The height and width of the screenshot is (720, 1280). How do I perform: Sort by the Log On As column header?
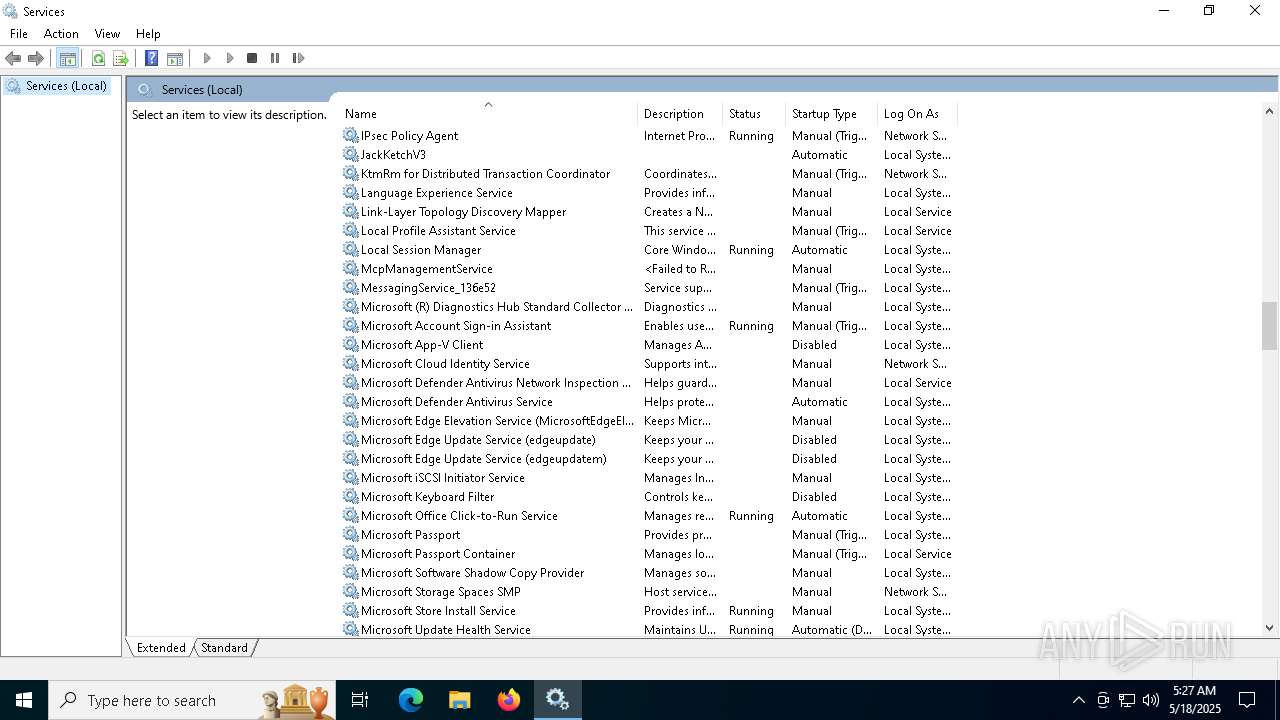916,114
